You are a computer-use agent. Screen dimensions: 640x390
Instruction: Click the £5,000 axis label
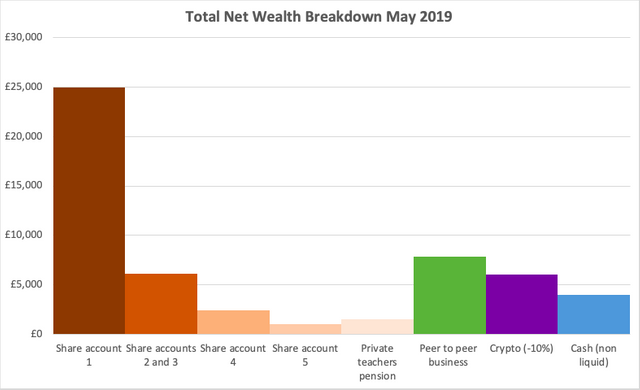[26, 284]
